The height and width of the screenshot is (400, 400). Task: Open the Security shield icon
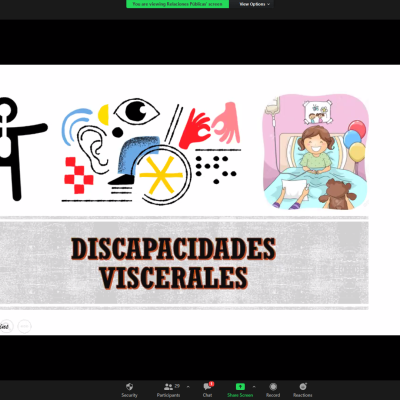[x=129, y=387]
